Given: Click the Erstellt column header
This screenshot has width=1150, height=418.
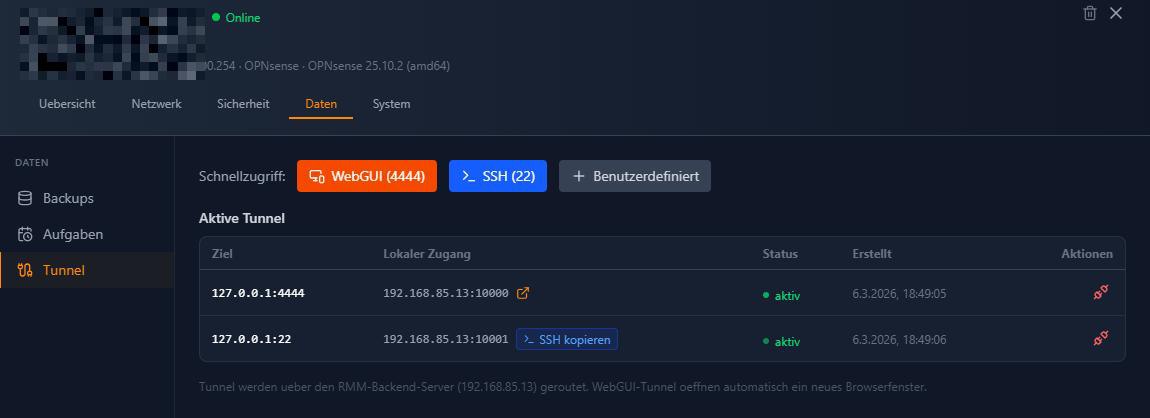Looking at the screenshot, I should [872, 254].
